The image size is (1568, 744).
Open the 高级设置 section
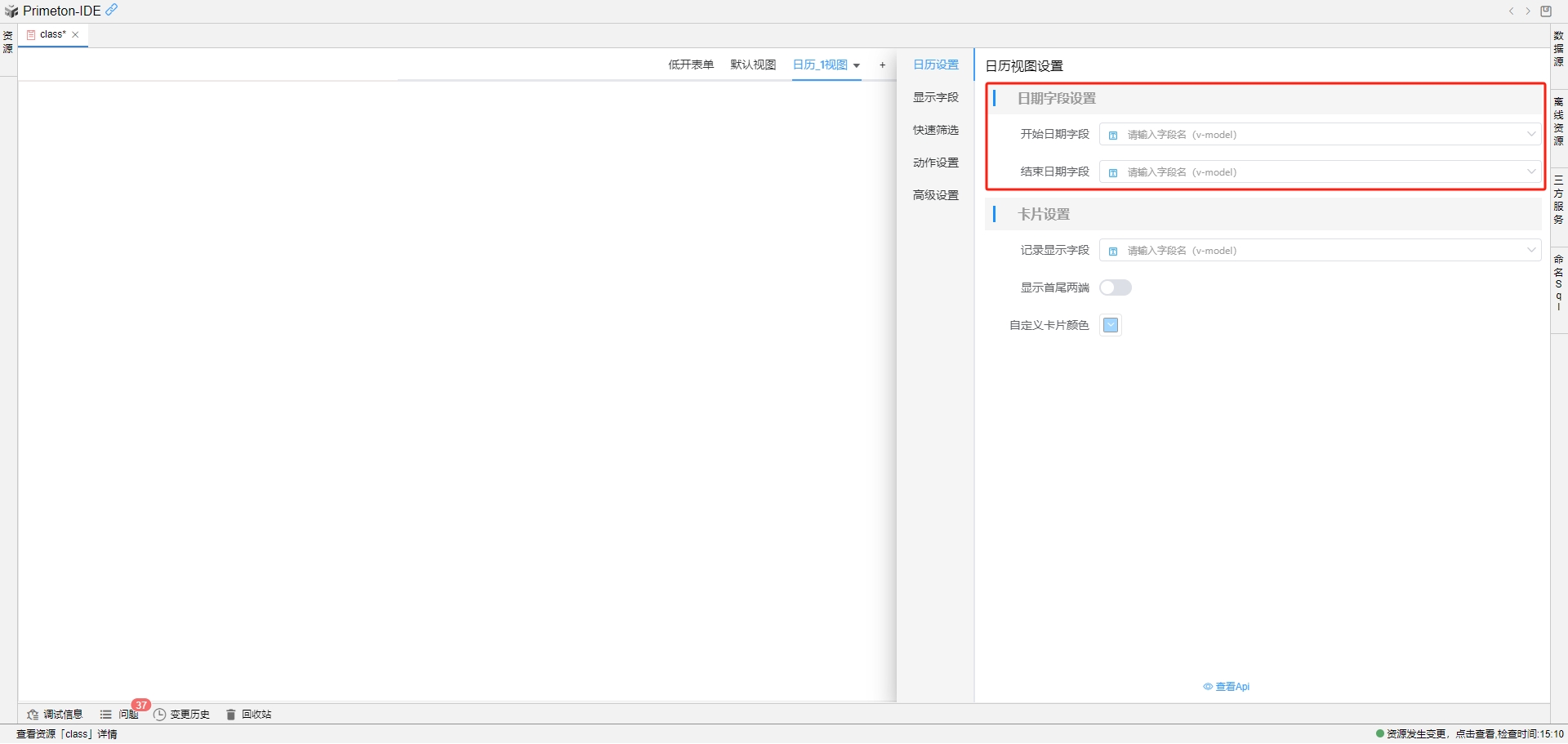(x=936, y=196)
